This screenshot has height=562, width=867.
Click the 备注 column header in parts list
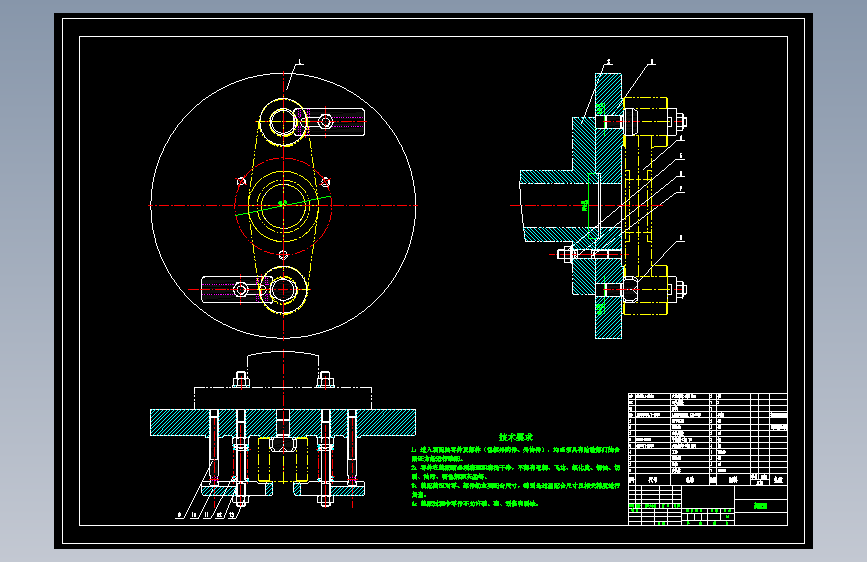[x=779, y=479]
